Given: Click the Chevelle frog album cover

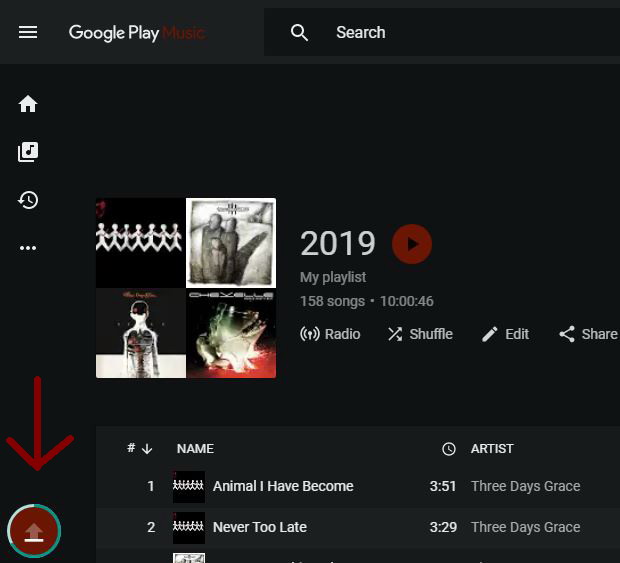Looking at the screenshot, I should [x=231, y=333].
